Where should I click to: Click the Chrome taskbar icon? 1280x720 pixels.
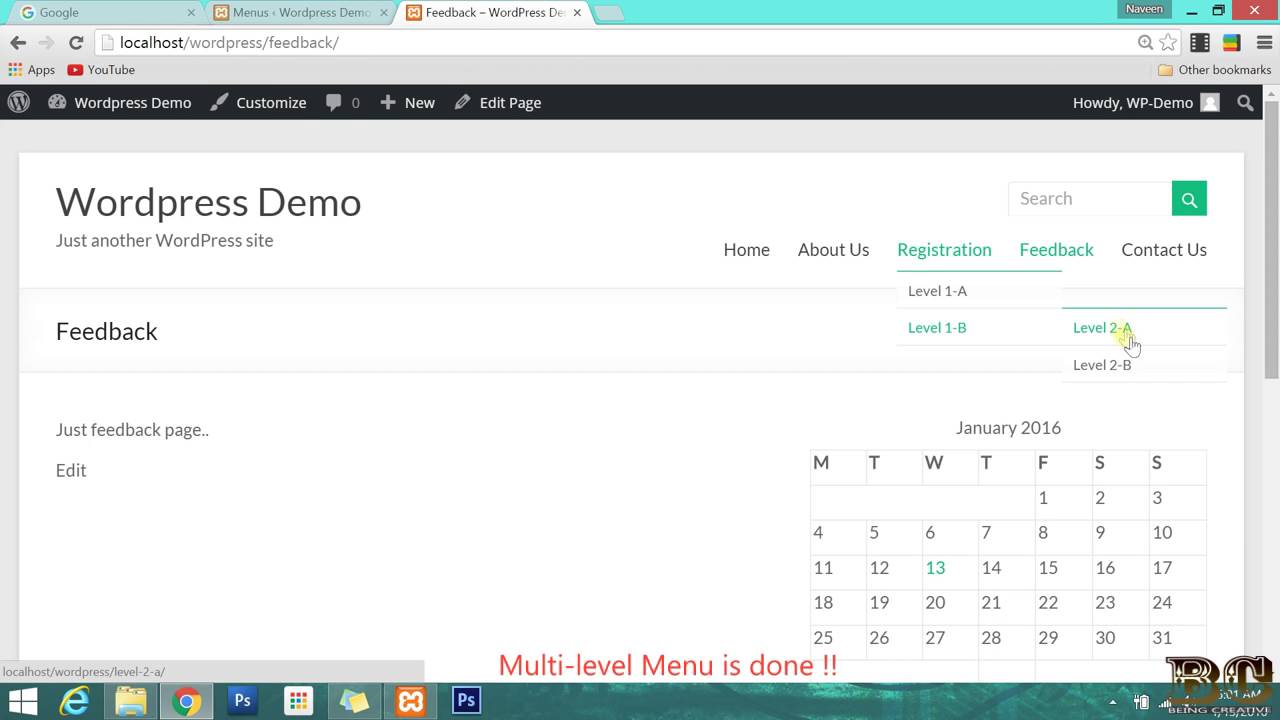click(186, 701)
